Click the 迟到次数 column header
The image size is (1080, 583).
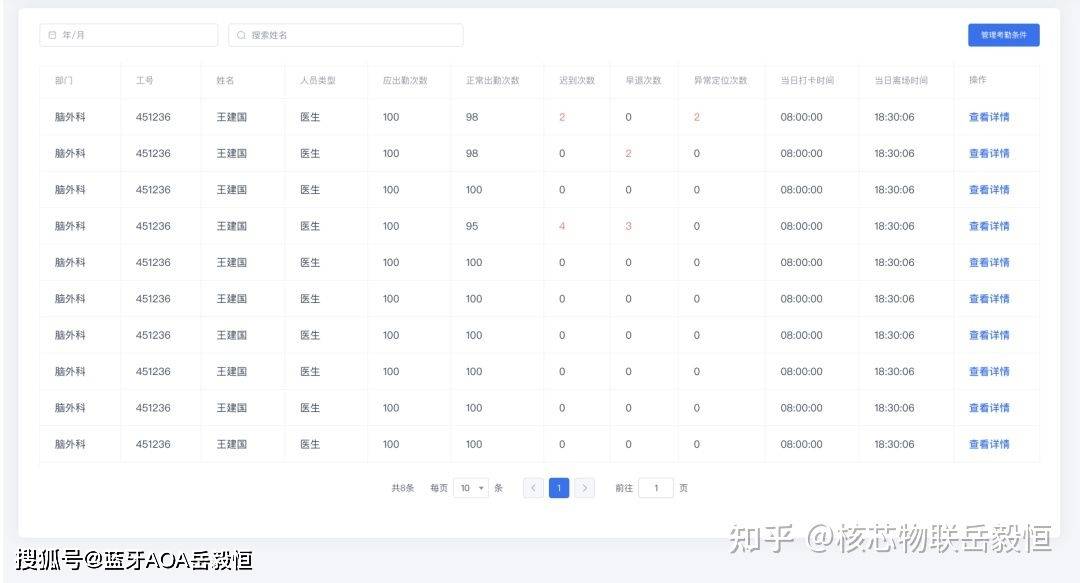pos(577,80)
